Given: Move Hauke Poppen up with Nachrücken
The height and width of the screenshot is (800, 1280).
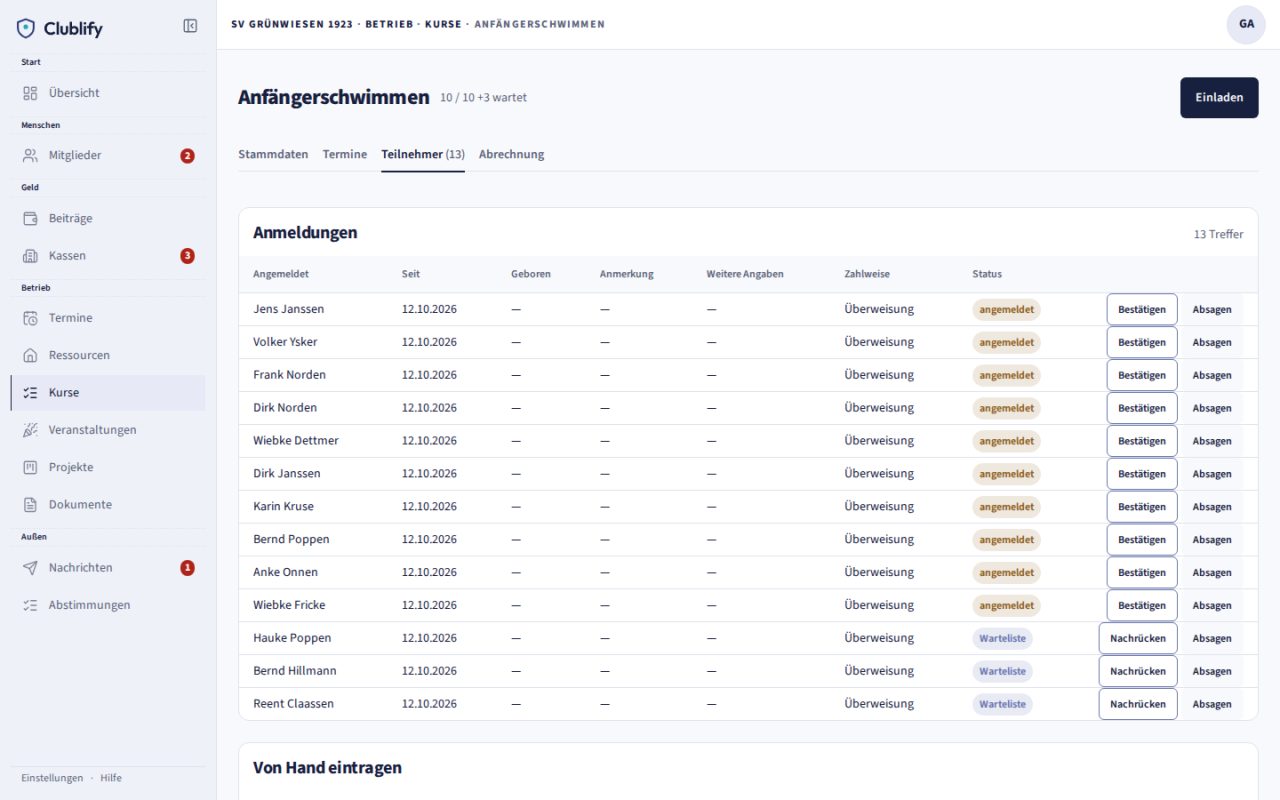Looking at the screenshot, I should click(x=1138, y=639).
